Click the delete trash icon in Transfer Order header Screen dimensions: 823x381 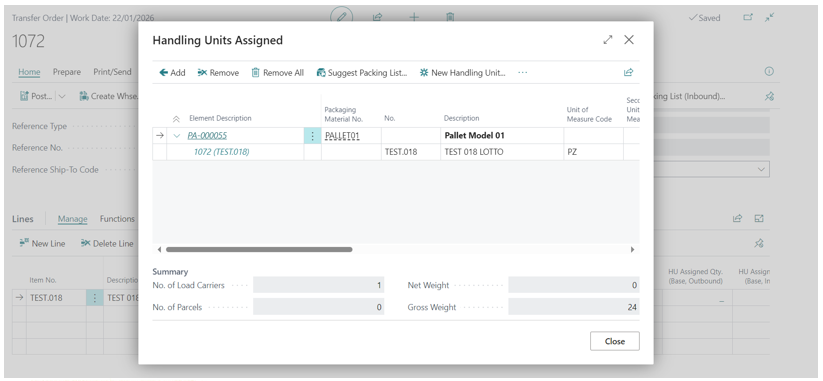(450, 17)
